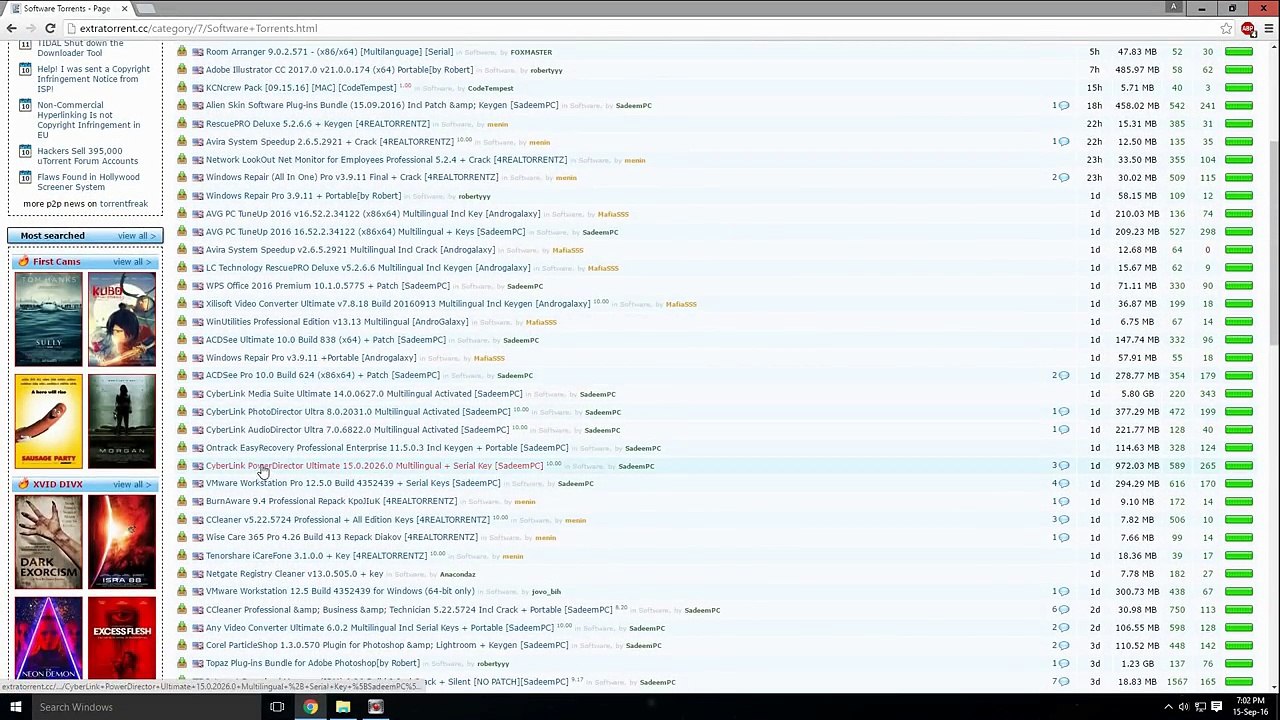
Task: Show hidden system tray icons
Action: coord(1169,707)
